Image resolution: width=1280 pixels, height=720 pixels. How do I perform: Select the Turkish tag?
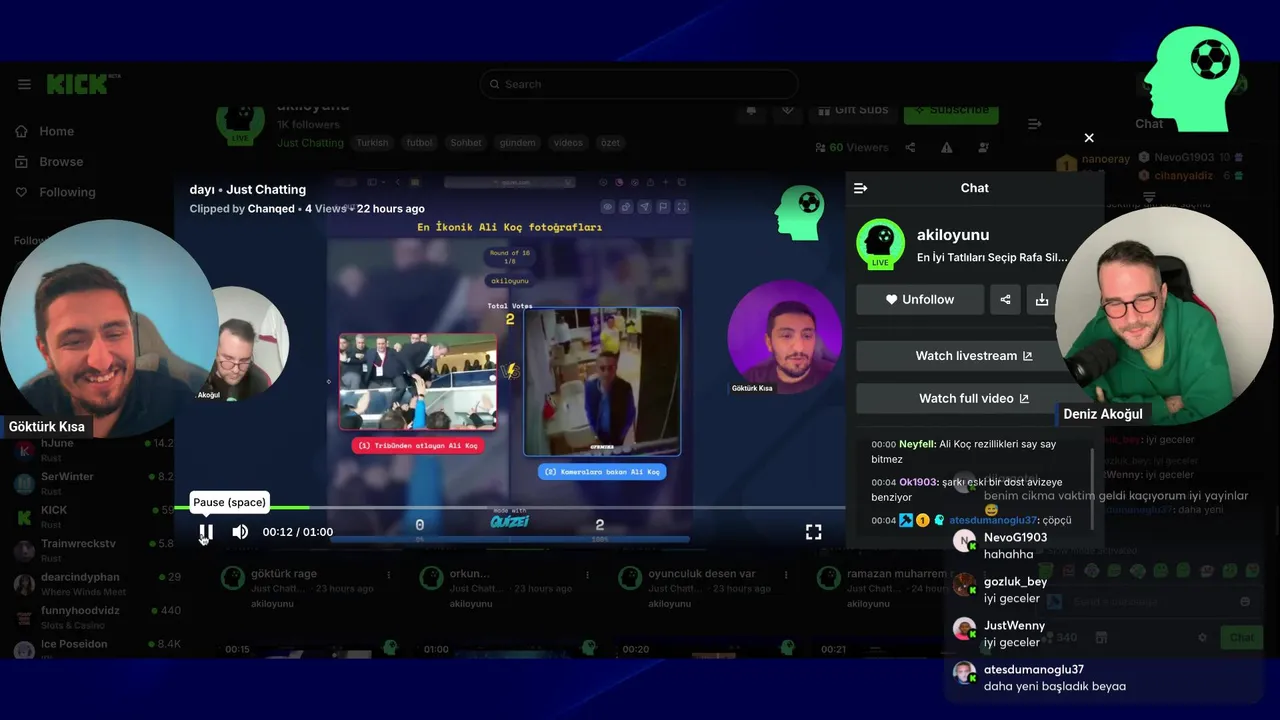(x=372, y=143)
